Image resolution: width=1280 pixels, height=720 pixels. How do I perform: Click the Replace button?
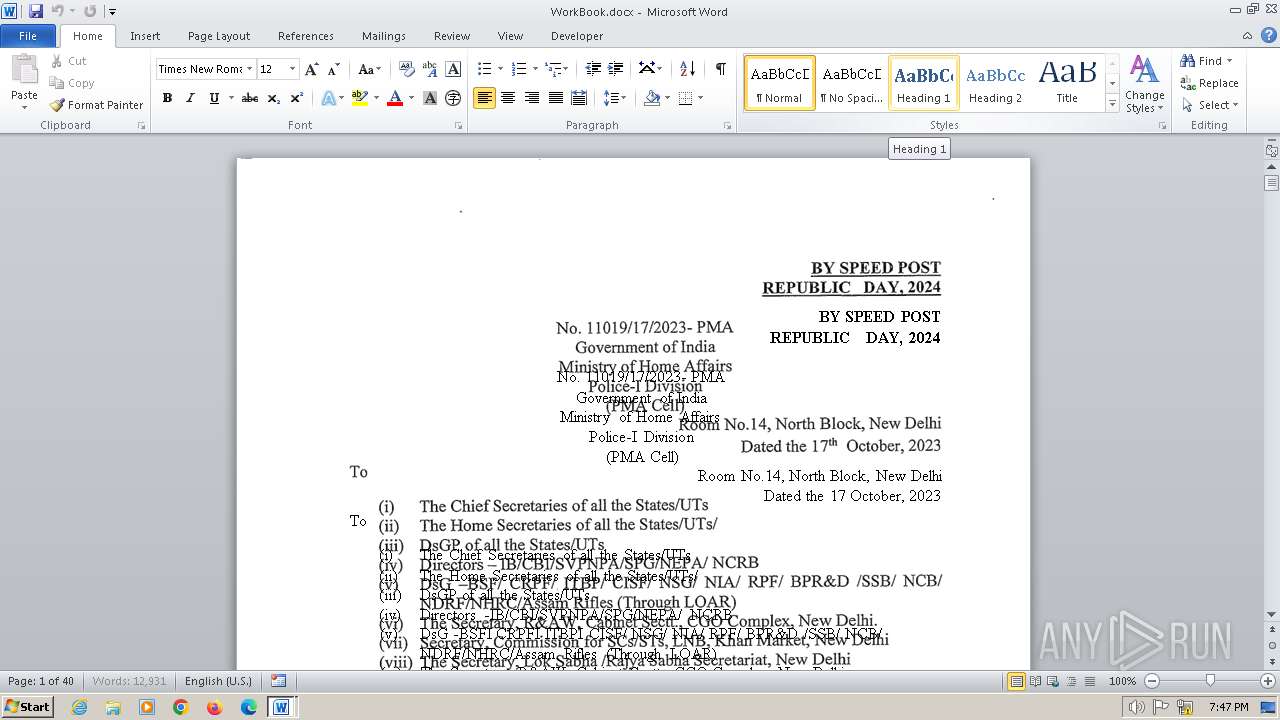(x=1210, y=83)
